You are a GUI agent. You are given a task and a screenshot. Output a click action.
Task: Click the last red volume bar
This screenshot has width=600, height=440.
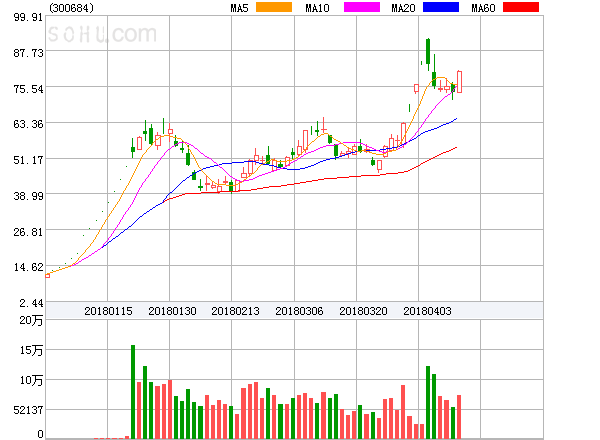click(x=459, y=417)
